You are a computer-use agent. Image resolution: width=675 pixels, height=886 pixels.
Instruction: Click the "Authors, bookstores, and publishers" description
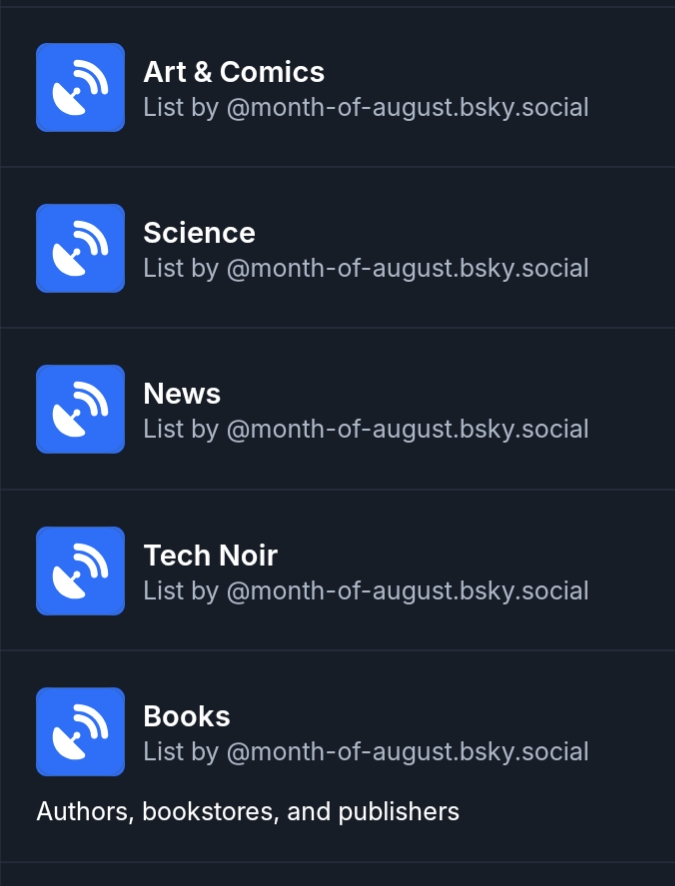point(248,811)
